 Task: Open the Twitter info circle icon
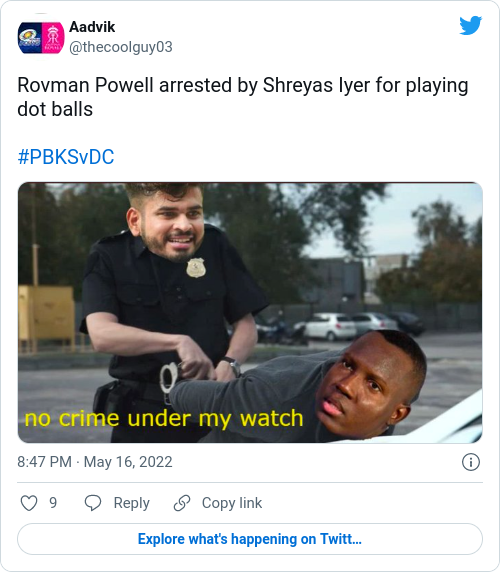click(471, 462)
